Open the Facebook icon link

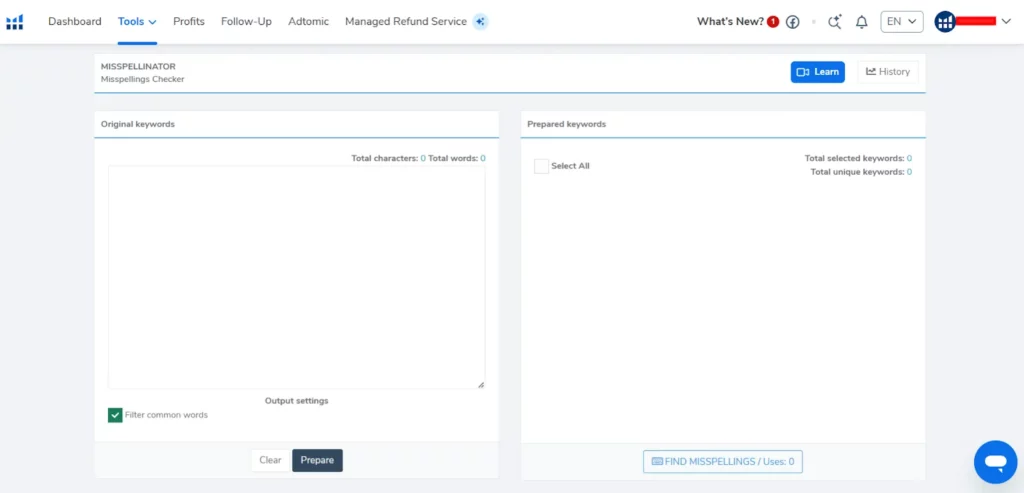793,22
